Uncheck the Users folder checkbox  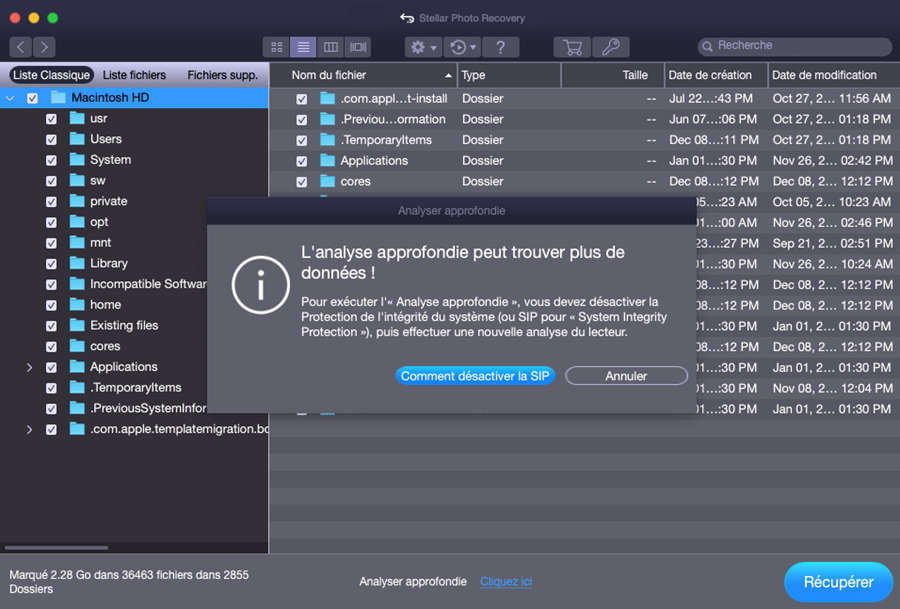[51, 139]
